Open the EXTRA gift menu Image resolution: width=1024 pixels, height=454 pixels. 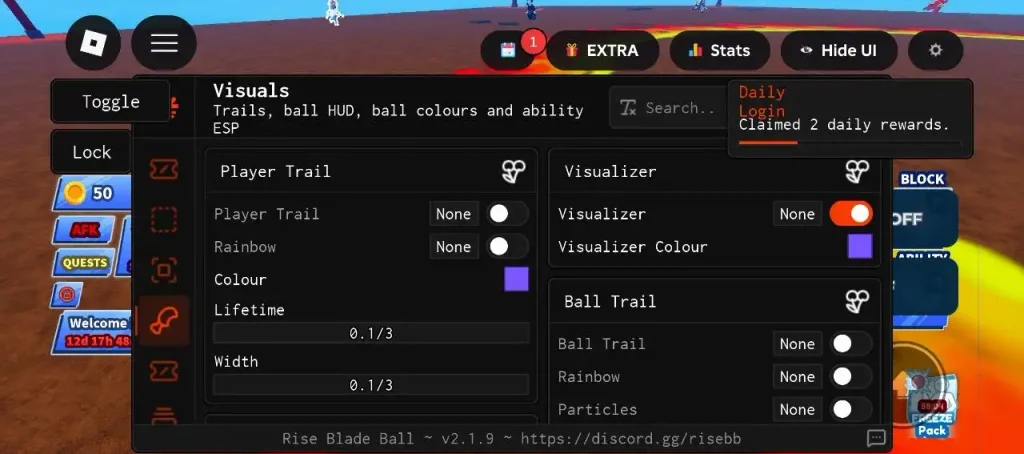602,50
